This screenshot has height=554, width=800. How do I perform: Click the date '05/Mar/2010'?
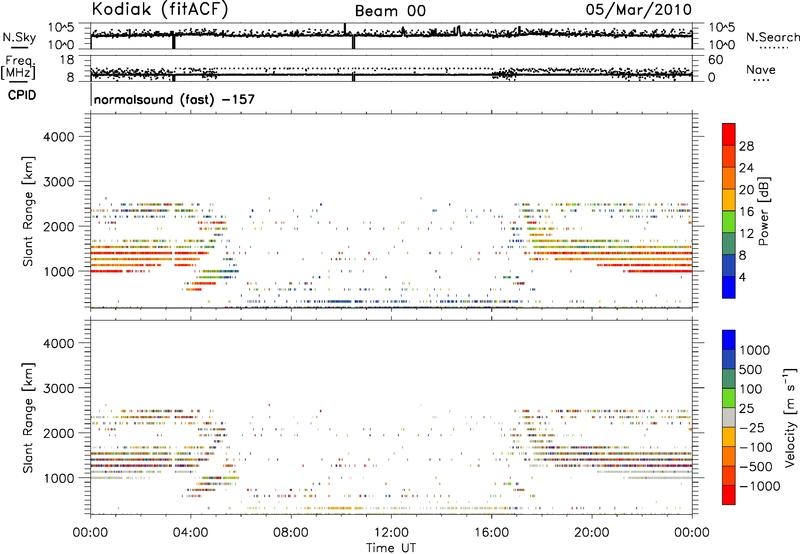click(639, 10)
